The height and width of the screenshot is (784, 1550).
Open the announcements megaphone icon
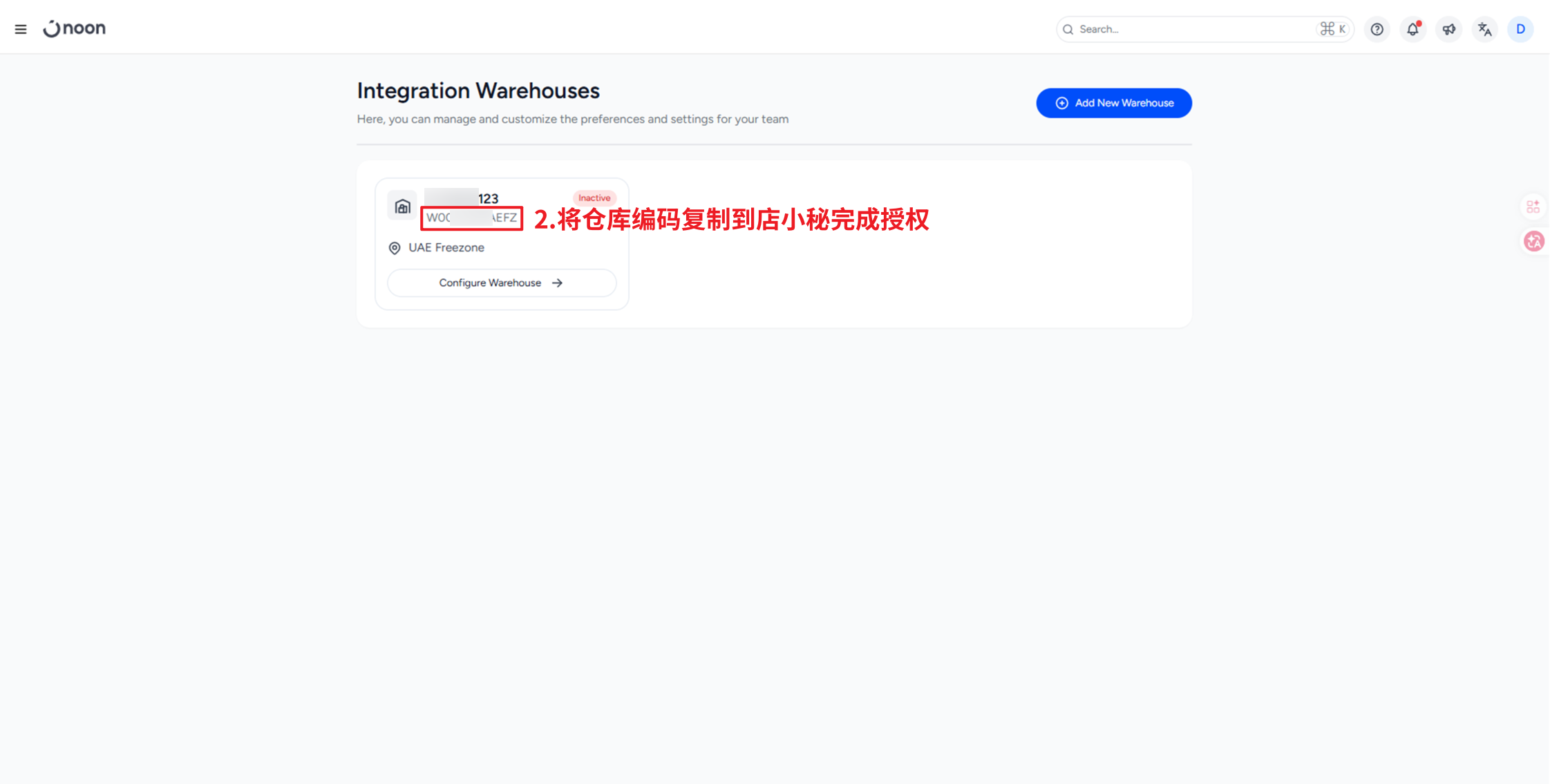1448,29
